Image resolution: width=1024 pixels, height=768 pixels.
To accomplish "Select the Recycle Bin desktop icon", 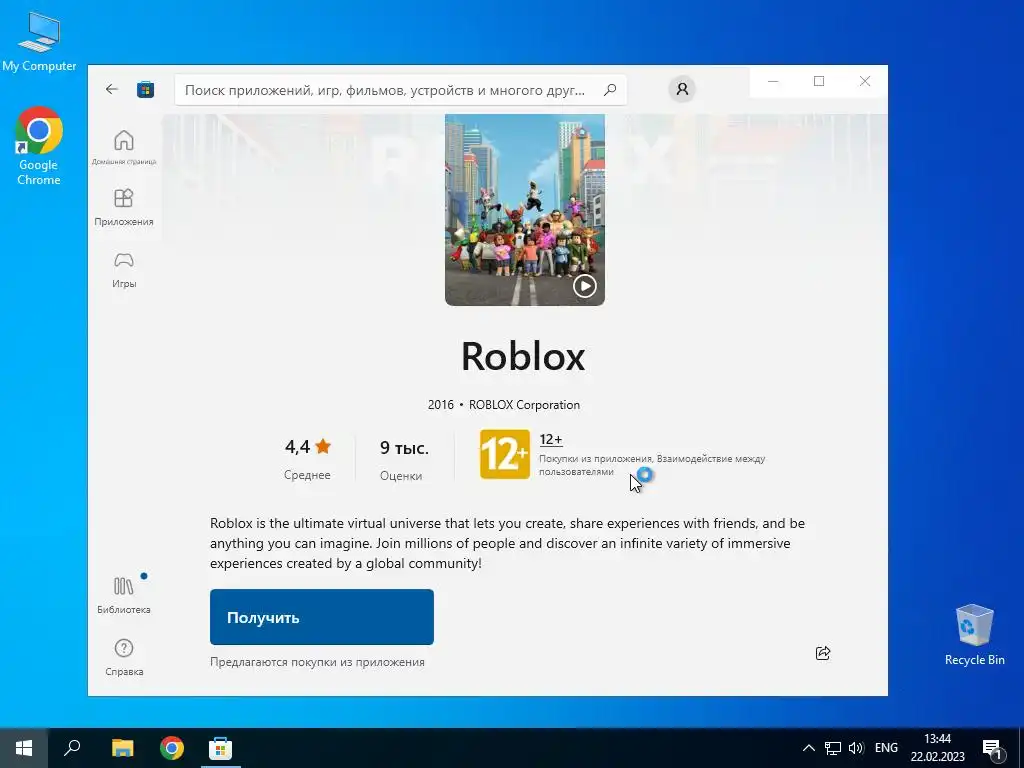I will tap(974, 634).
